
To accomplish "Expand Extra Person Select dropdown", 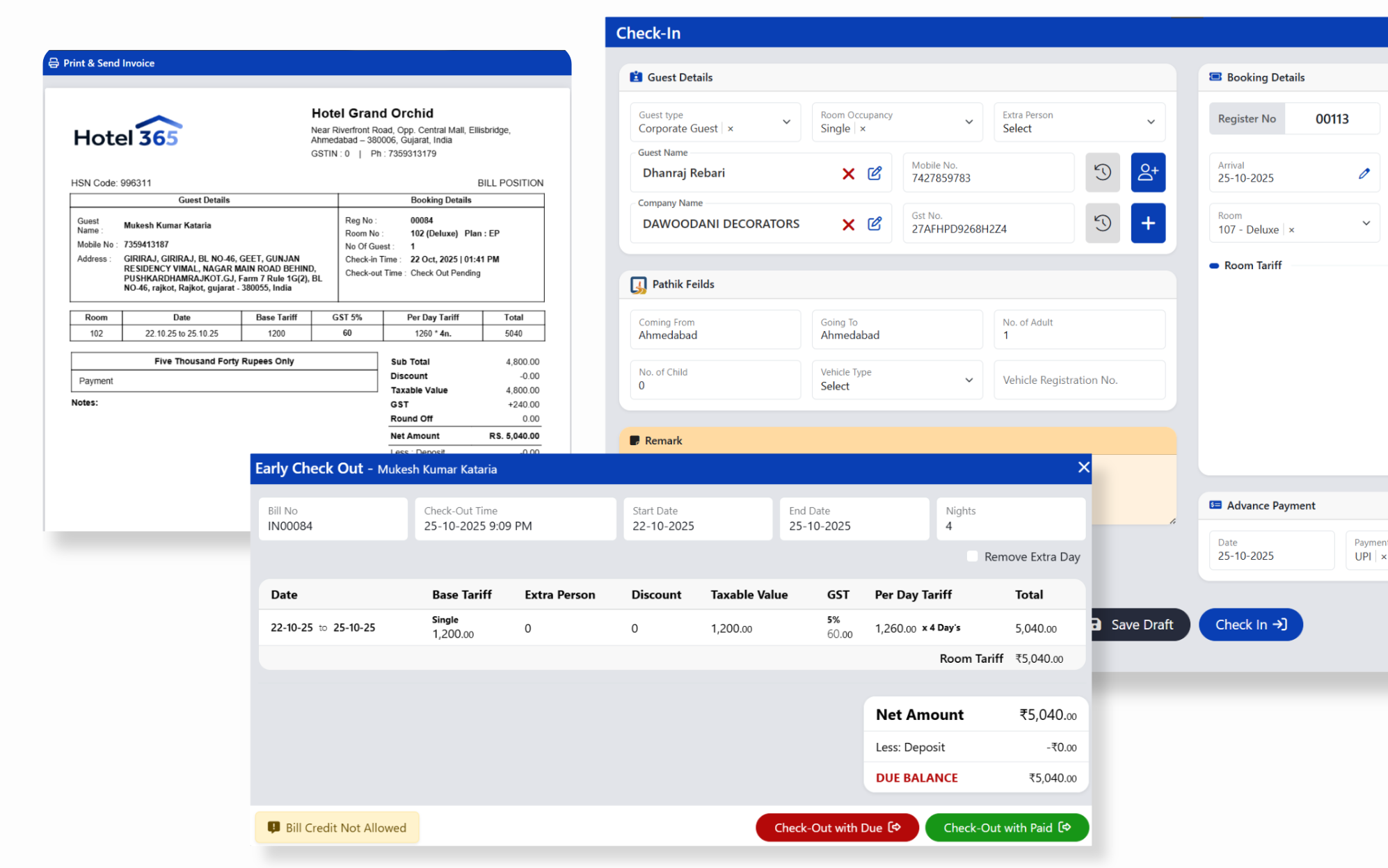I will (1151, 122).
